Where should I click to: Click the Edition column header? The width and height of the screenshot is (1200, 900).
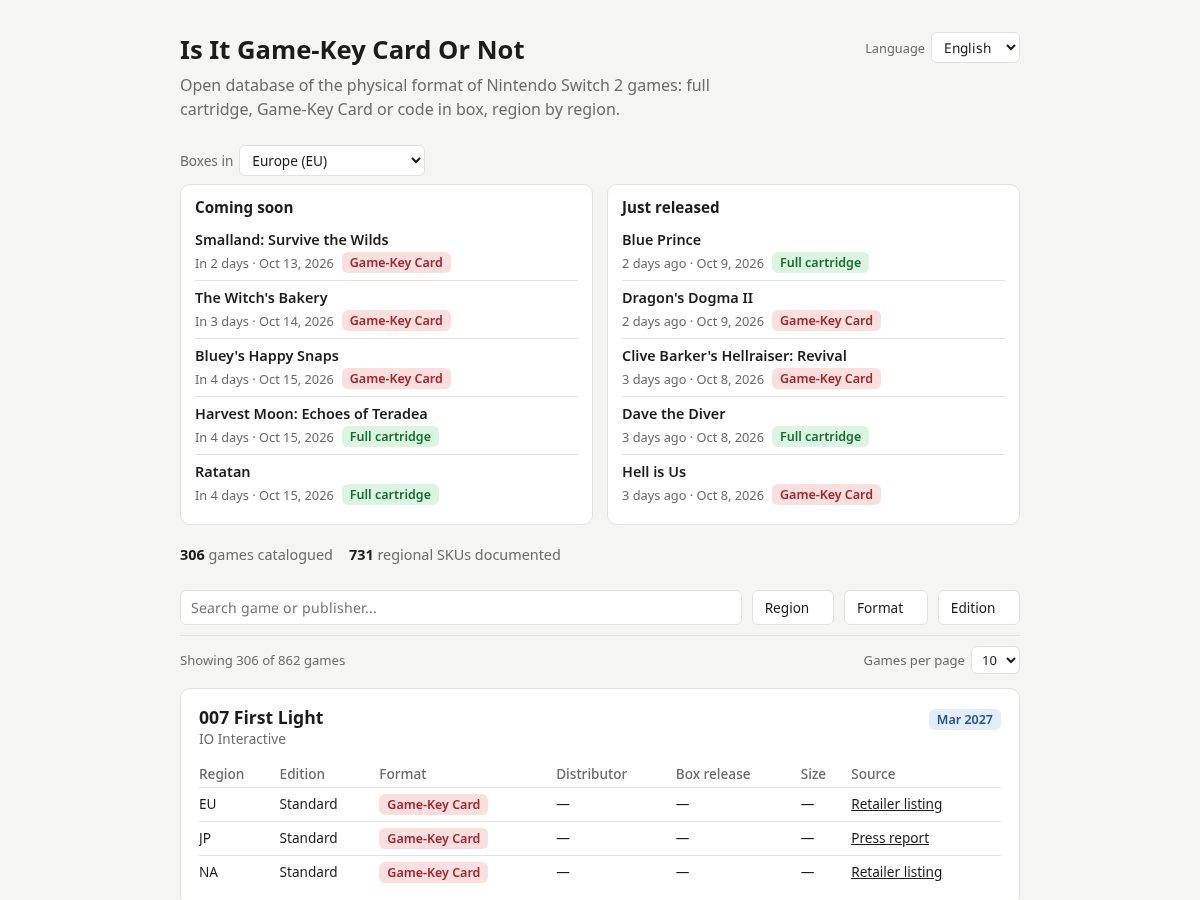click(302, 774)
